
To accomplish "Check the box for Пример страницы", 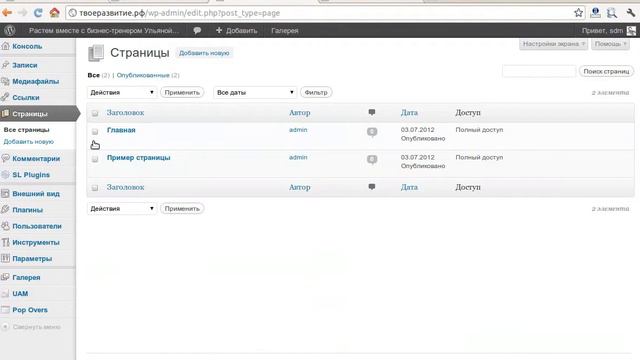I will pyautogui.click(x=95, y=159).
